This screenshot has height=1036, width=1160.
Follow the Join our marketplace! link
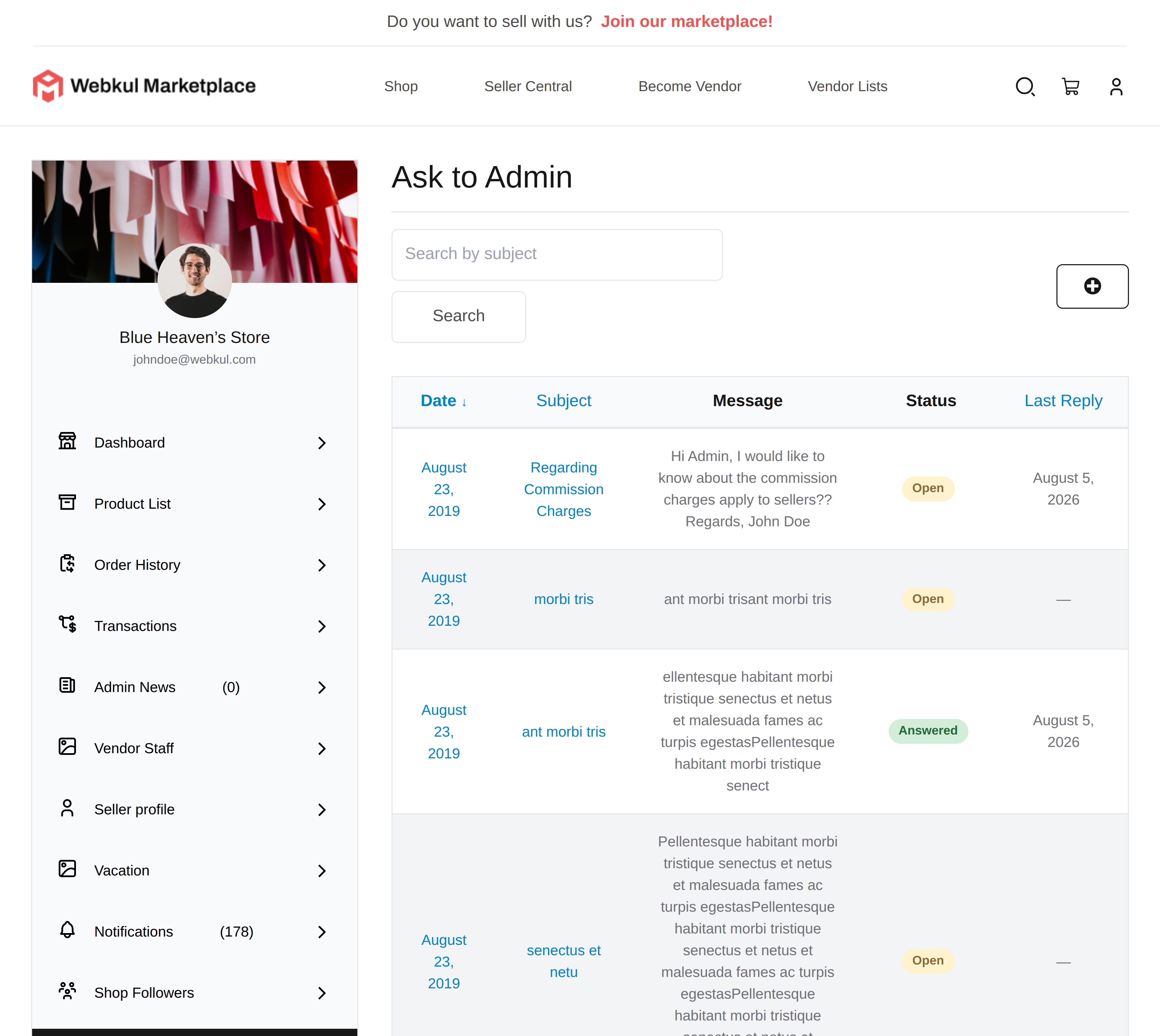tap(686, 22)
